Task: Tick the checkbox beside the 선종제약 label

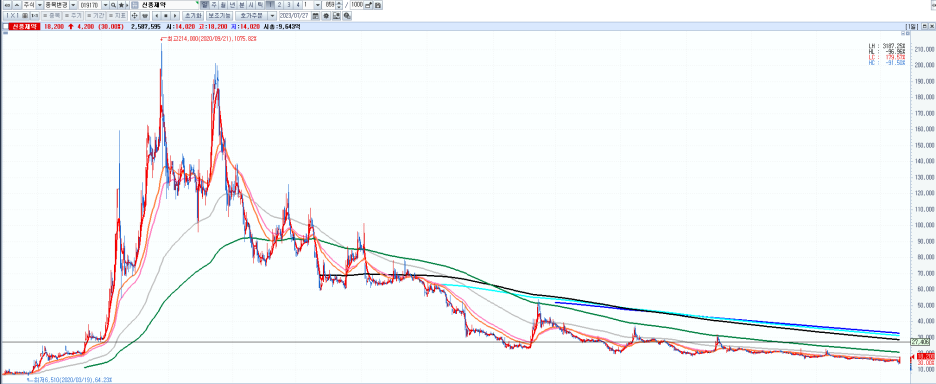Action: click(x=5, y=27)
